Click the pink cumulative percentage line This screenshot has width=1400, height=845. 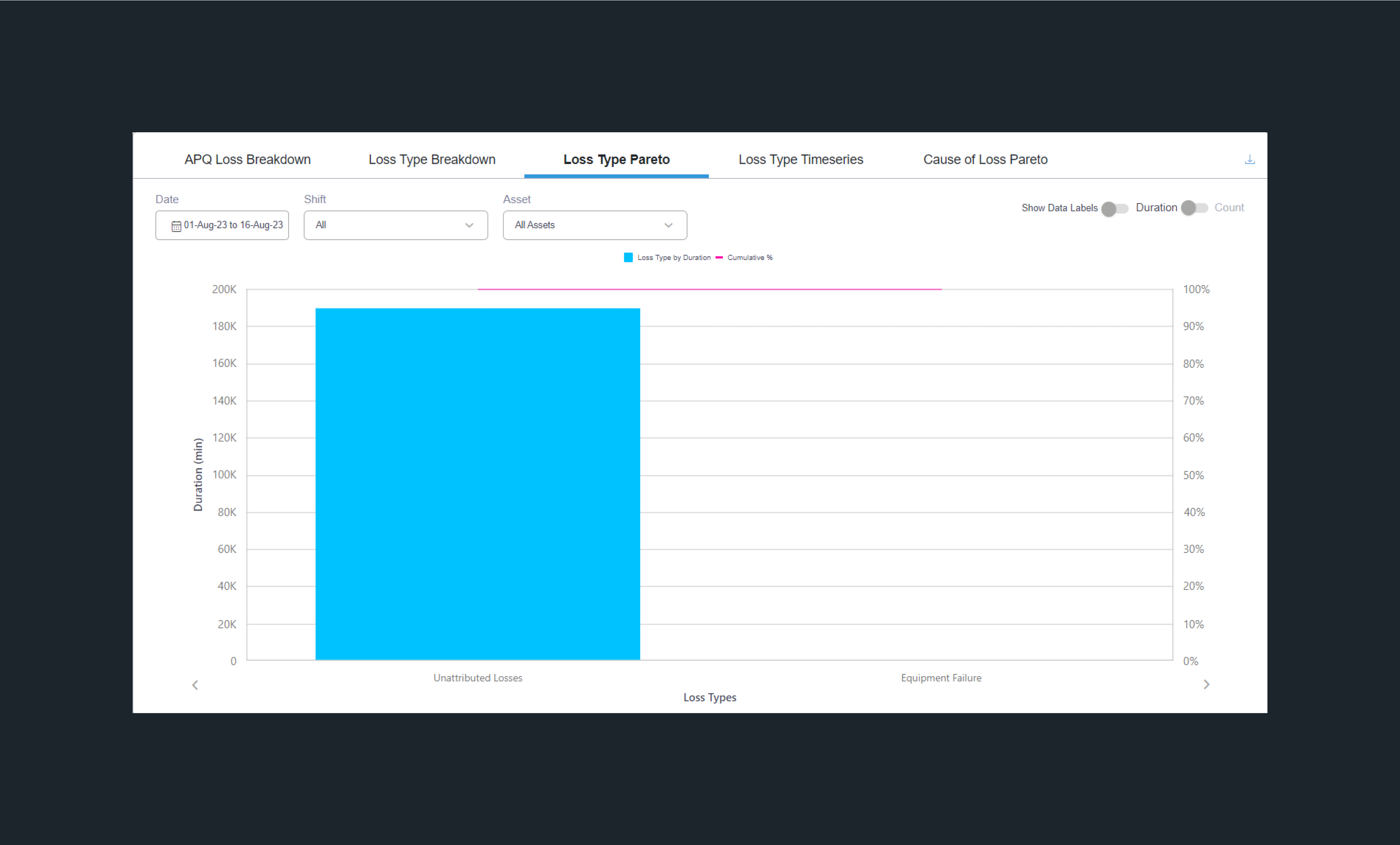710,289
